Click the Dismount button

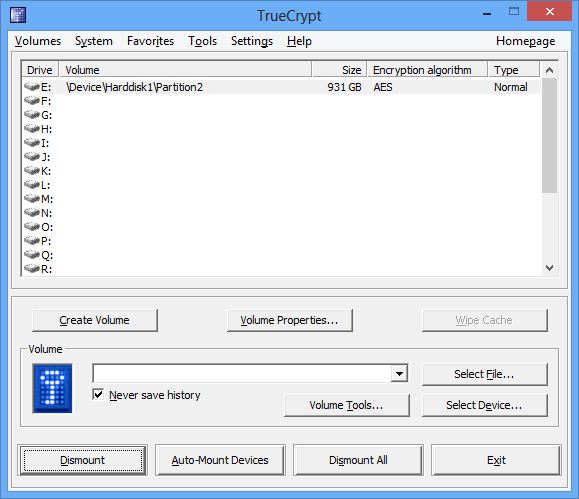coord(83,460)
